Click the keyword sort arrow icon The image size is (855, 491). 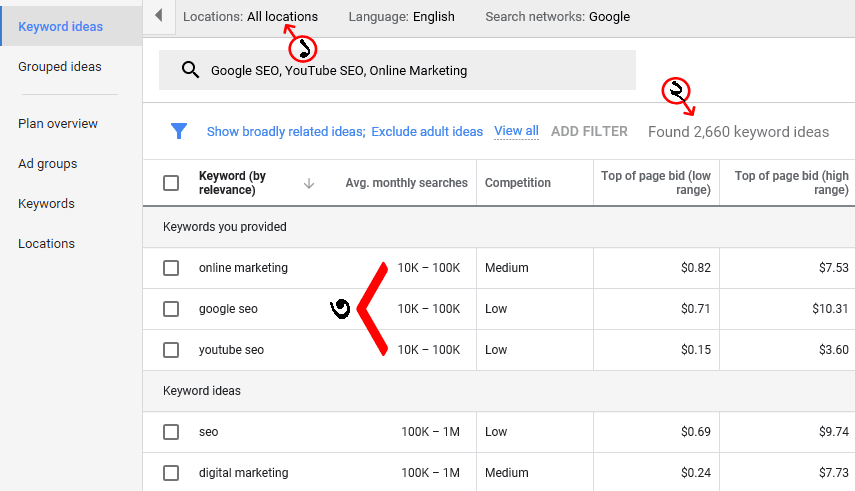click(x=309, y=183)
